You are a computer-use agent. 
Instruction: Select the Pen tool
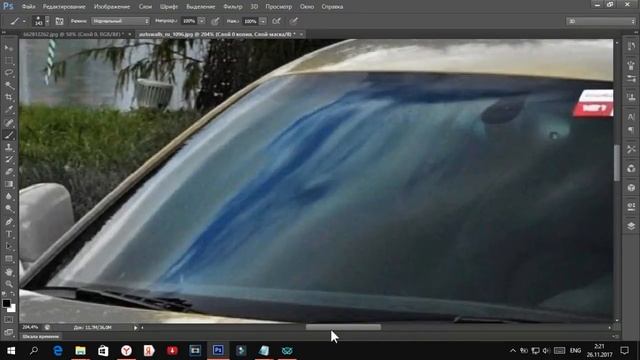pyautogui.click(x=9, y=222)
